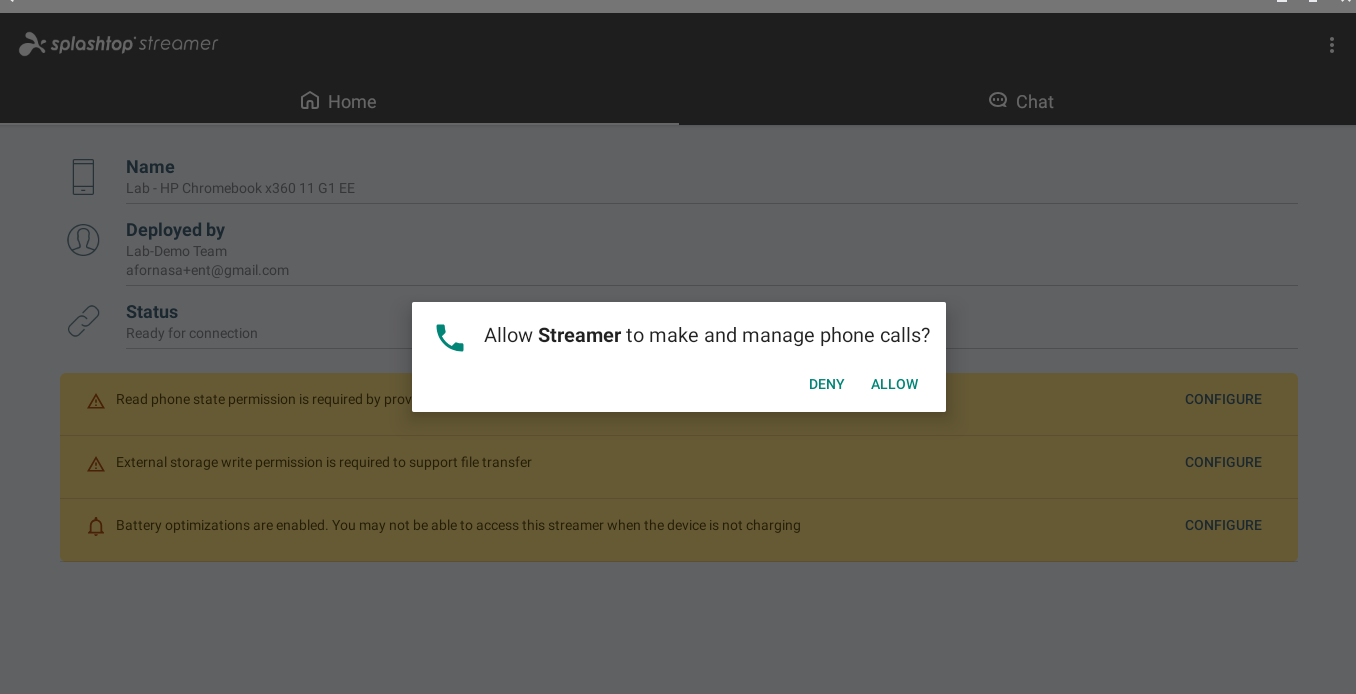Image resolution: width=1356 pixels, height=694 pixels.
Task: Configure battery optimizations setting
Action: (x=1223, y=525)
